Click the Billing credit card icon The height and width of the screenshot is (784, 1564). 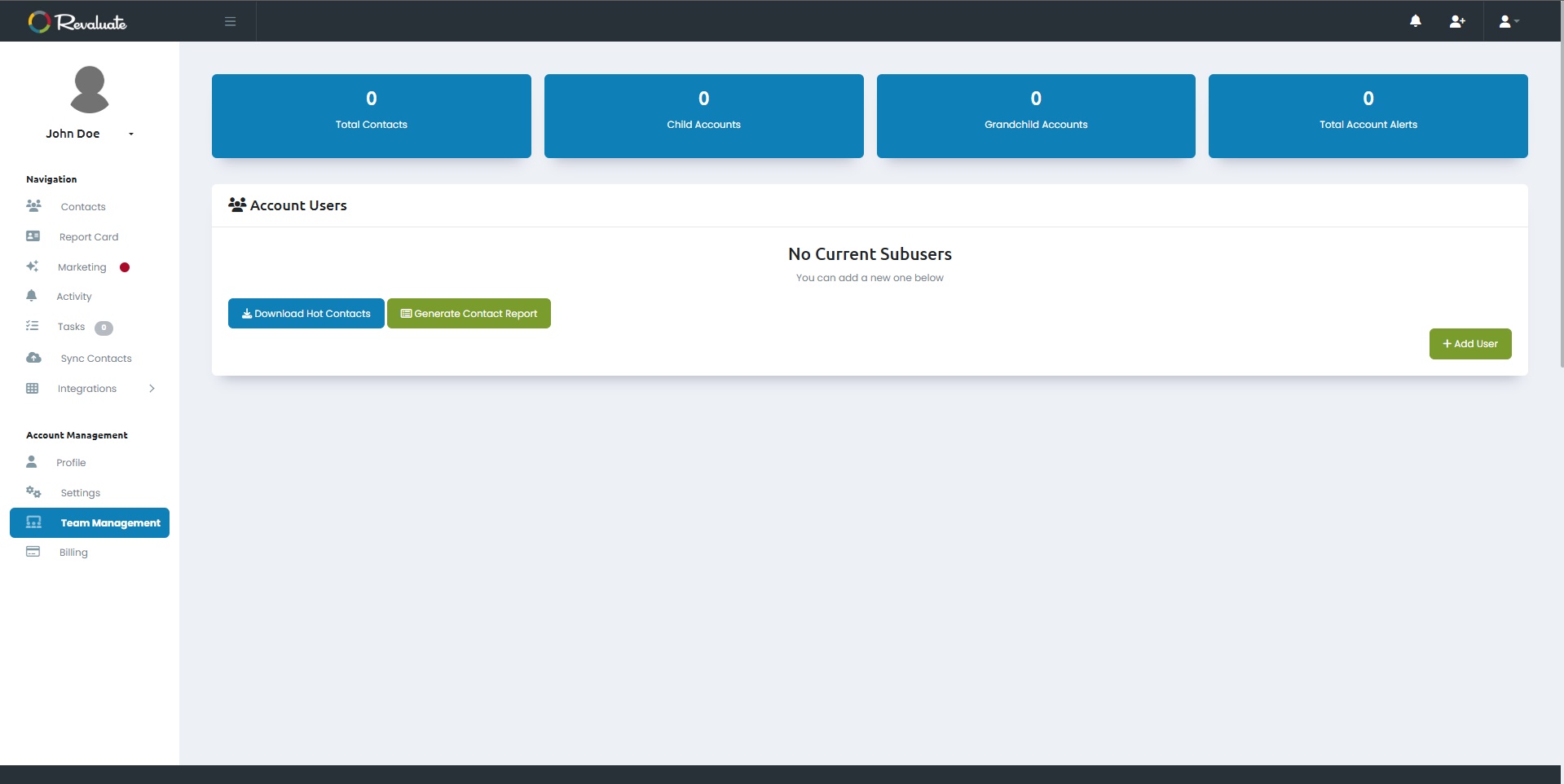point(33,552)
